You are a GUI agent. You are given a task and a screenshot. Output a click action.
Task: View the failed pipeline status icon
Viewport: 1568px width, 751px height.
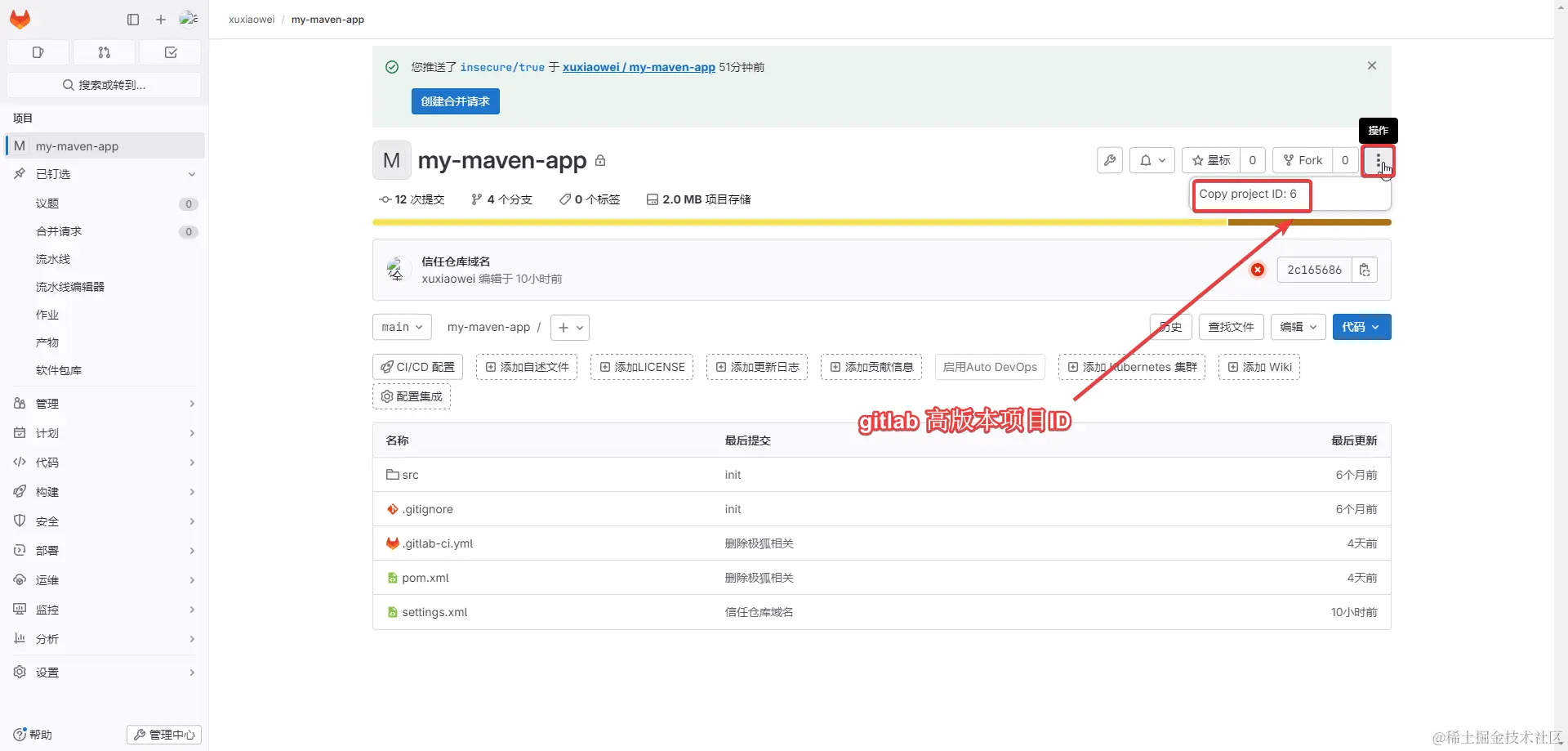pyautogui.click(x=1258, y=270)
